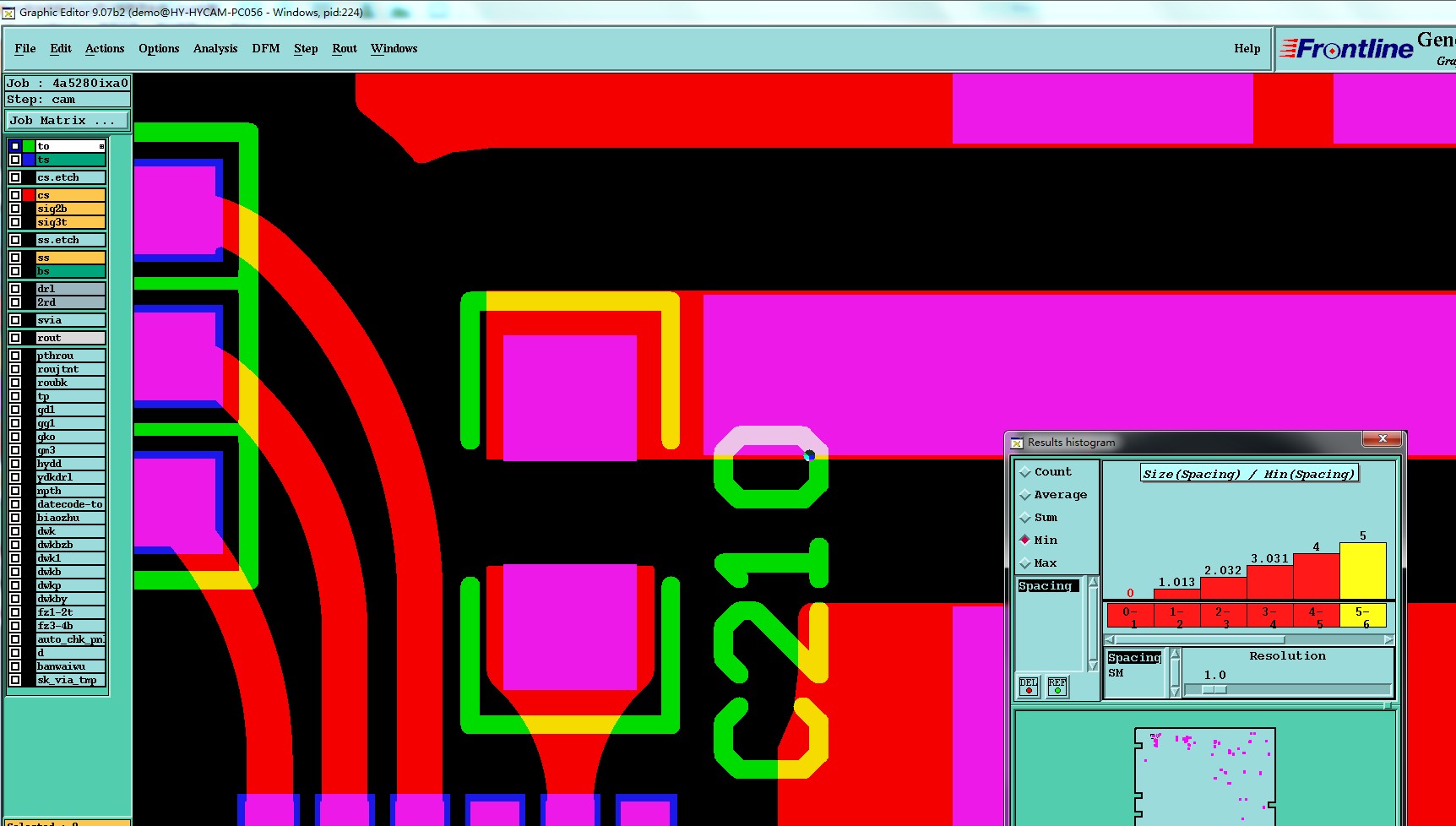Click the yellow 5-6 histogram range cell
Image resolution: width=1456 pixels, height=826 pixels.
point(1363,616)
